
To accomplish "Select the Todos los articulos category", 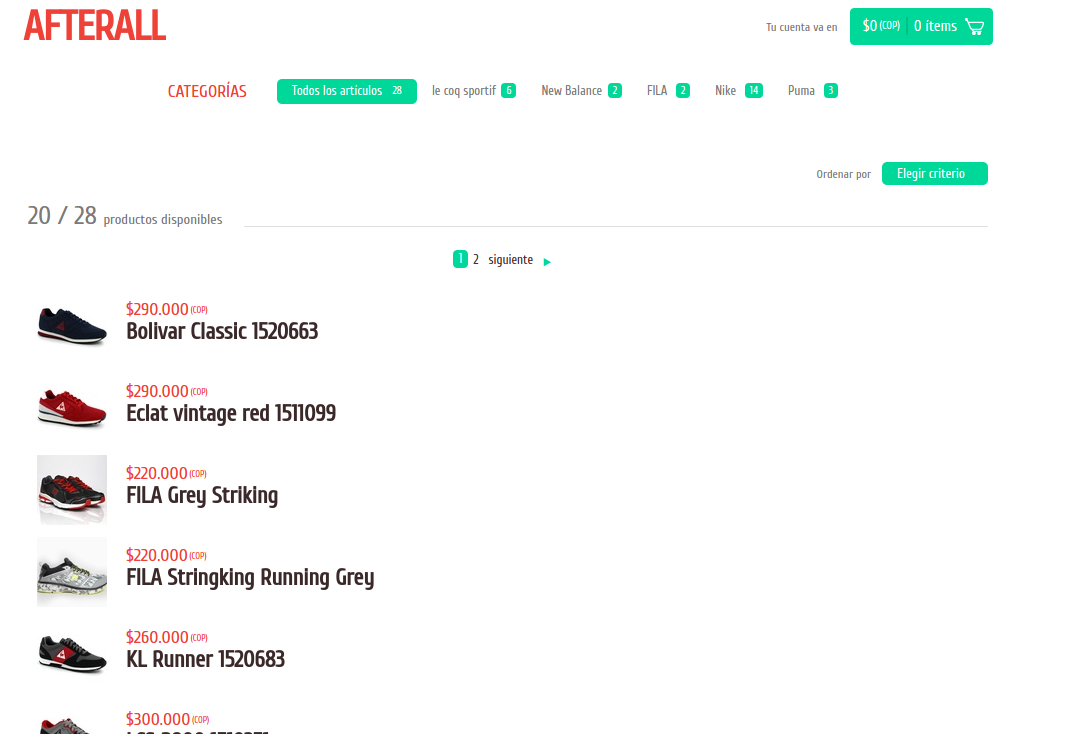I will (346, 91).
